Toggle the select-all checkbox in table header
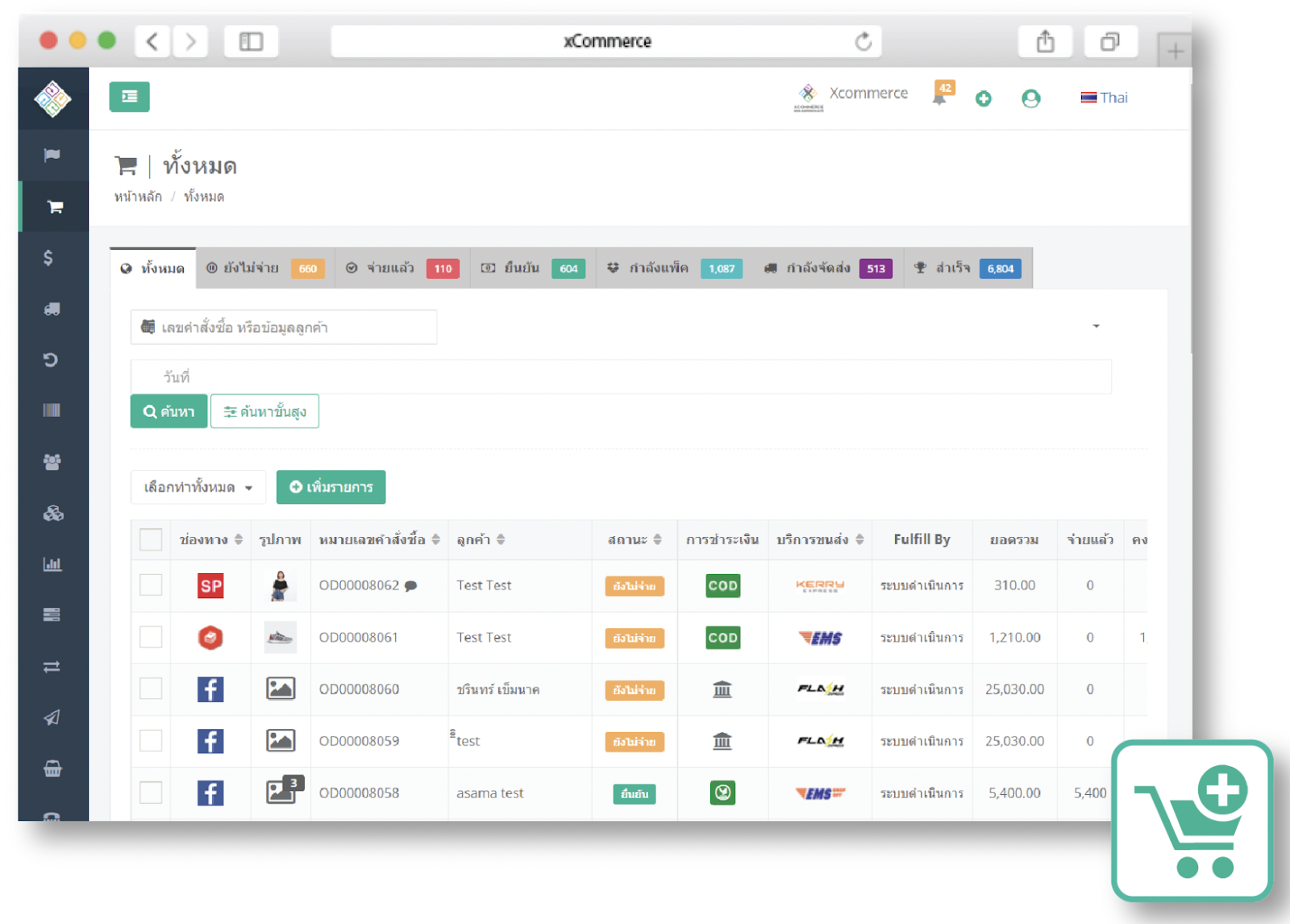Image resolution: width=1290 pixels, height=924 pixels. (151, 539)
